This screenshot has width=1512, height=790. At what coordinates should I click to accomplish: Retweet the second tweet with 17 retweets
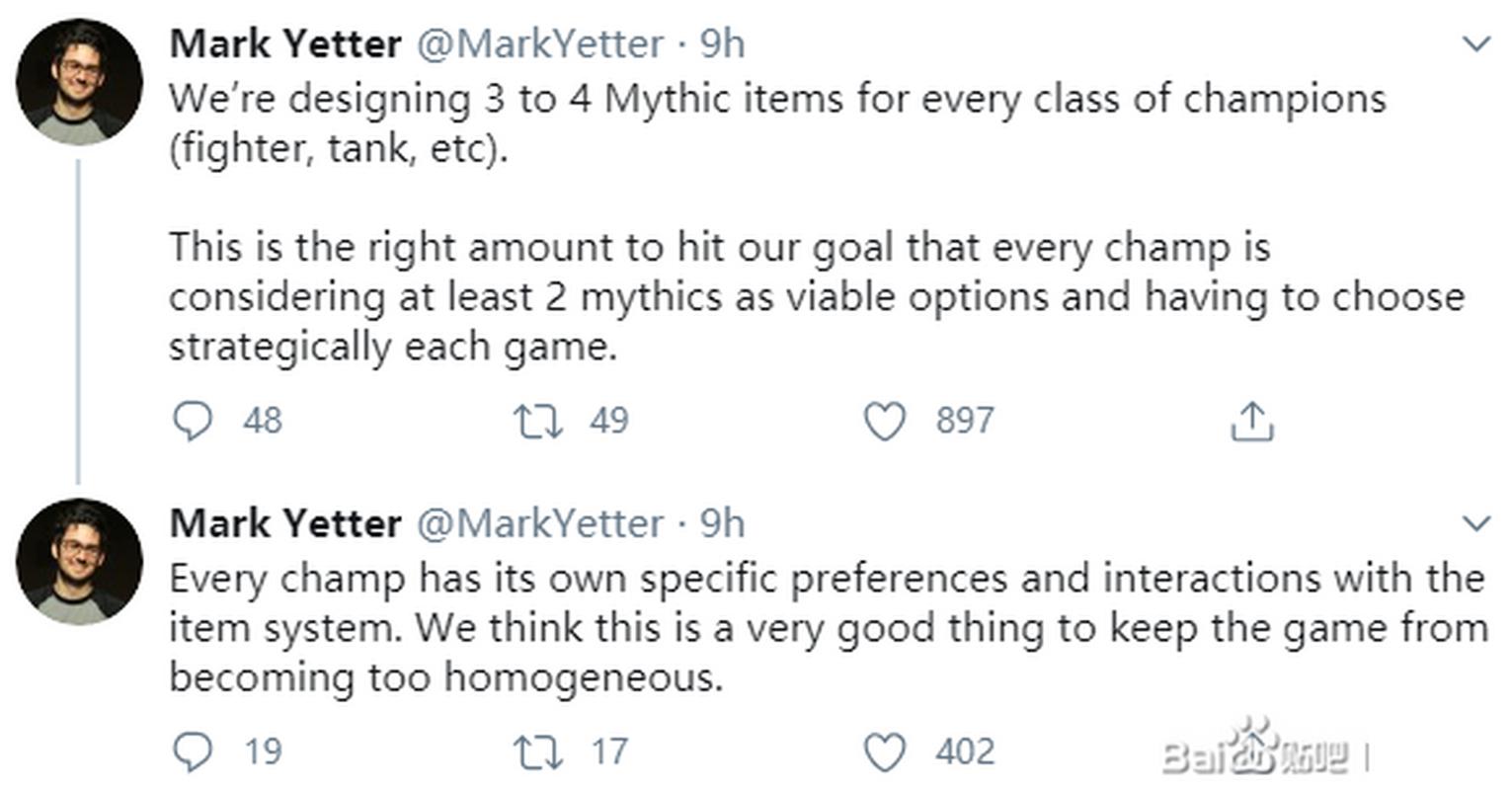[x=538, y=752]
